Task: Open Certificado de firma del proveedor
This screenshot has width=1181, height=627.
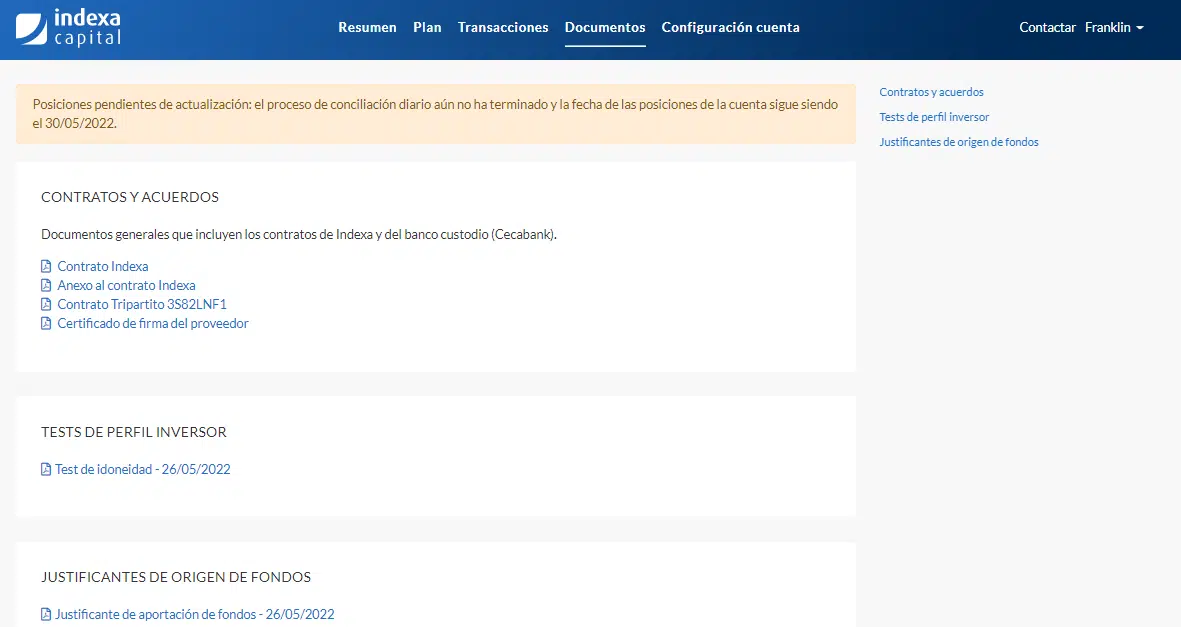Action: tap(153, 323)
